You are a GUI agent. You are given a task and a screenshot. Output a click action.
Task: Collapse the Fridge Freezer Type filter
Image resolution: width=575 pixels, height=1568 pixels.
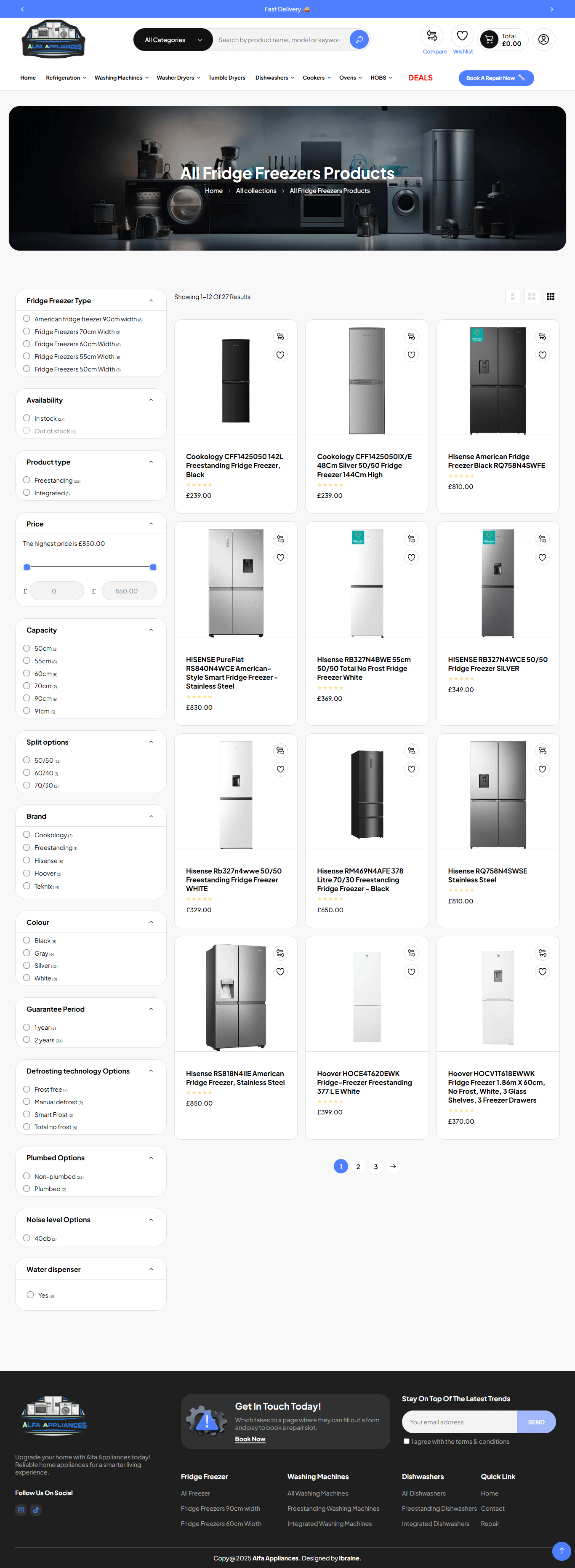(151, 300)
